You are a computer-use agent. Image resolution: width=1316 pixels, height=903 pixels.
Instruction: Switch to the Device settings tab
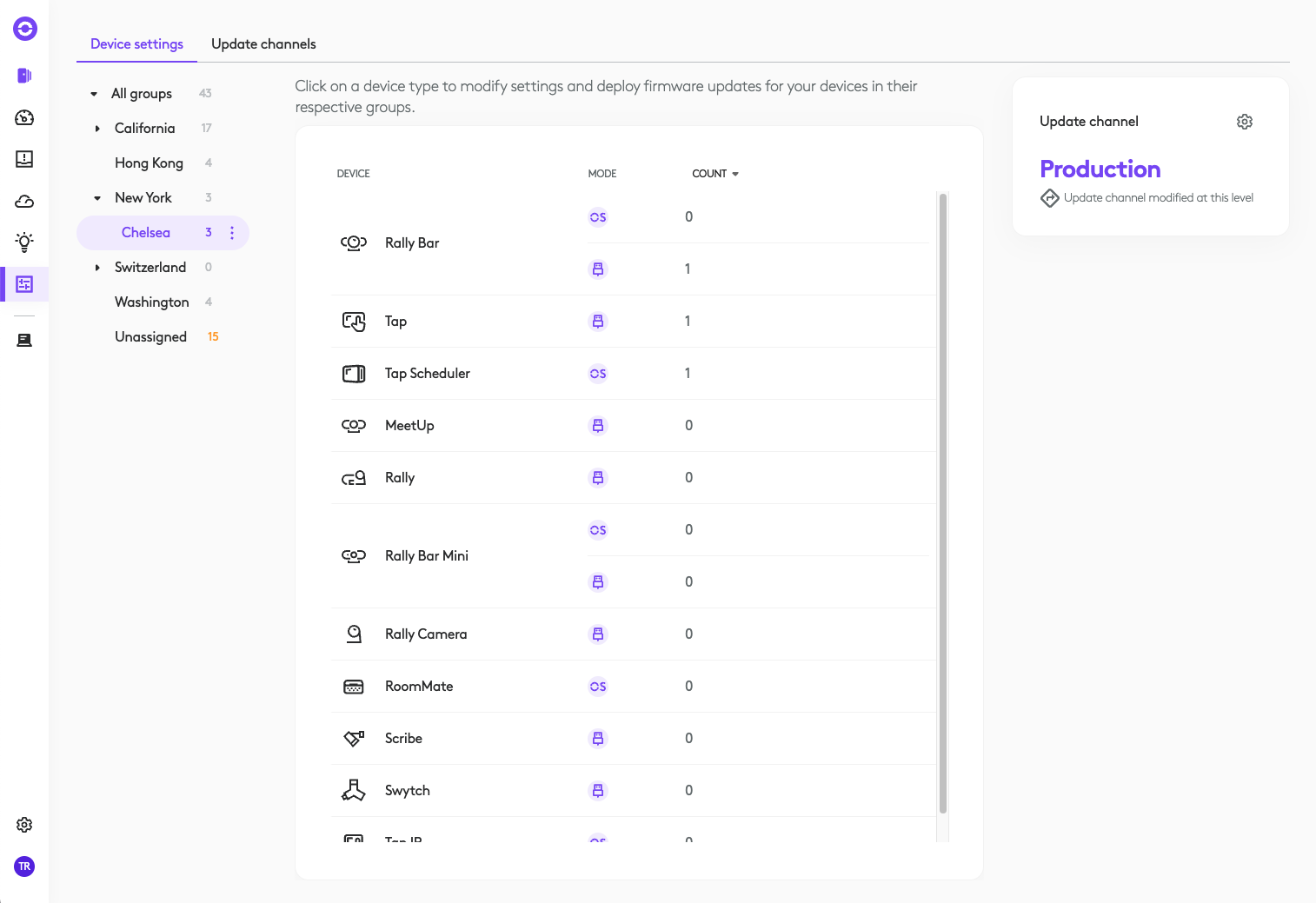click(x=136, y=44)
